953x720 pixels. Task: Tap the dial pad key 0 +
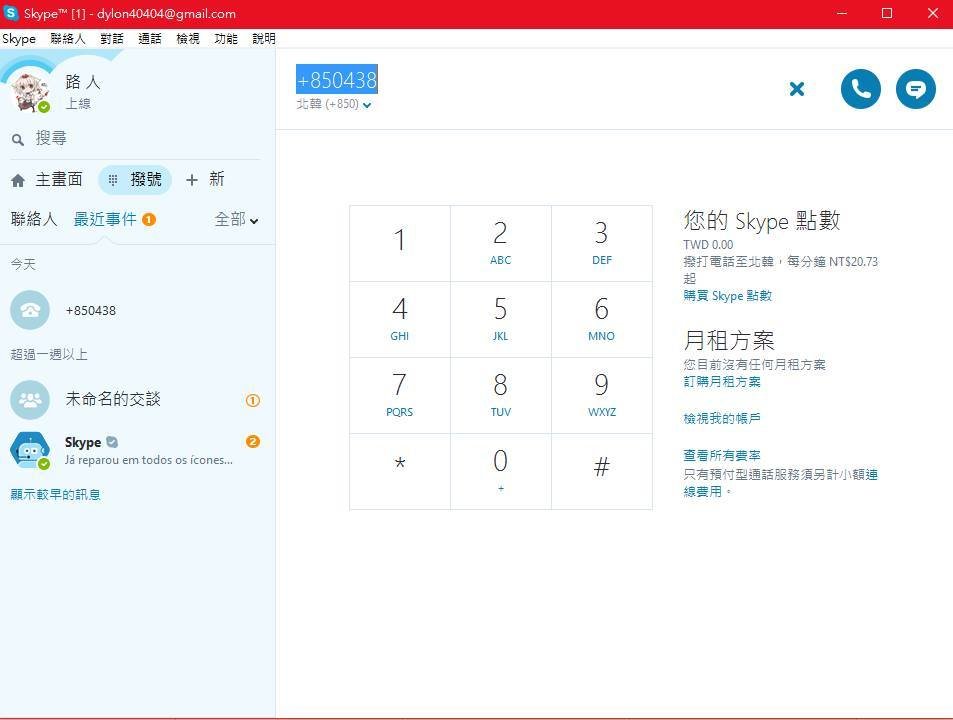coord(501,471)
